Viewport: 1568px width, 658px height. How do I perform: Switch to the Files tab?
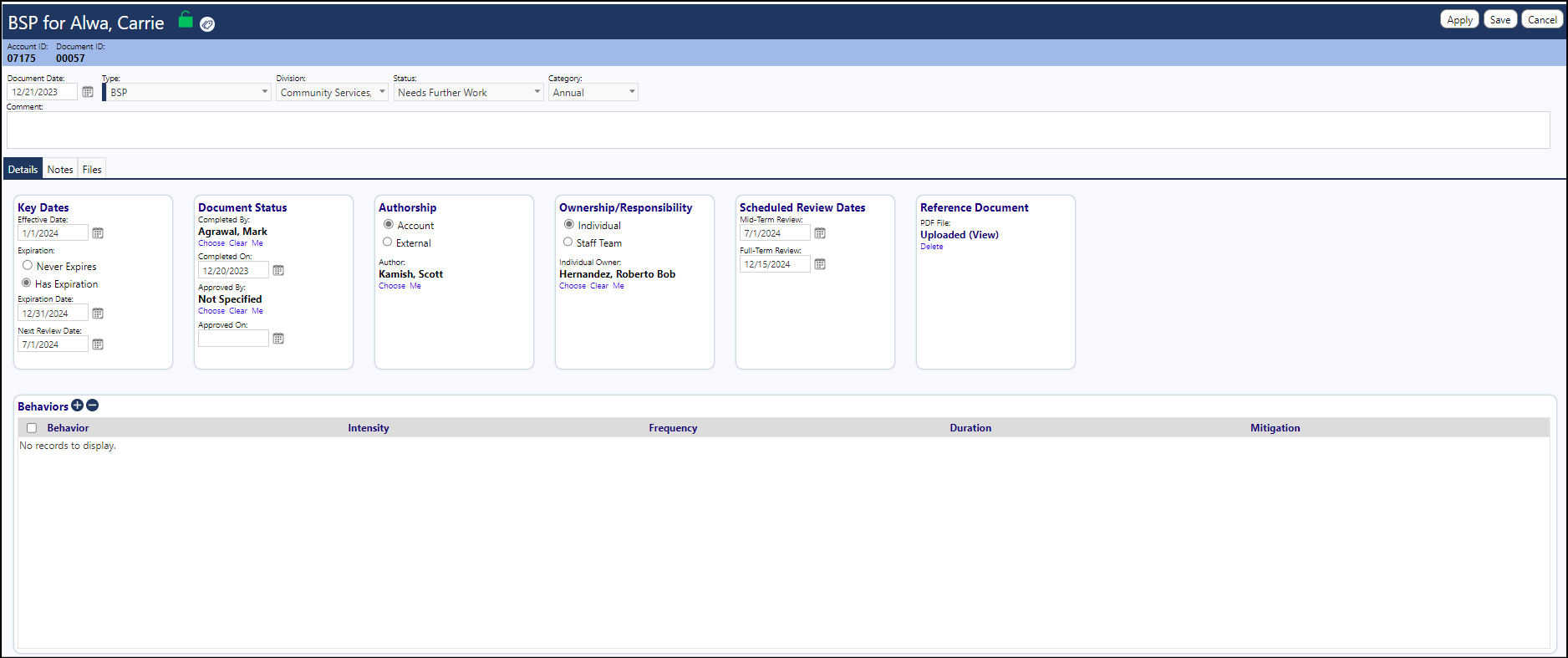92,169
